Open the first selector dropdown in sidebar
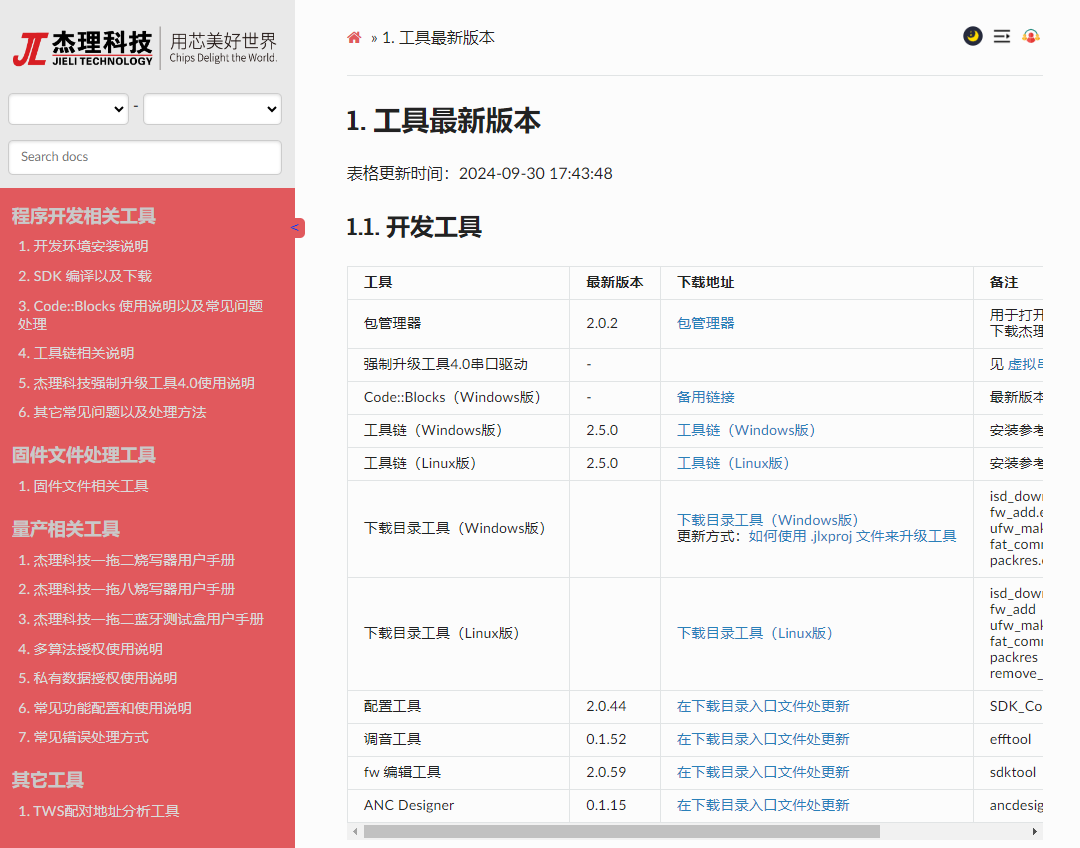Screen dimensions: 1080x848 68,109
